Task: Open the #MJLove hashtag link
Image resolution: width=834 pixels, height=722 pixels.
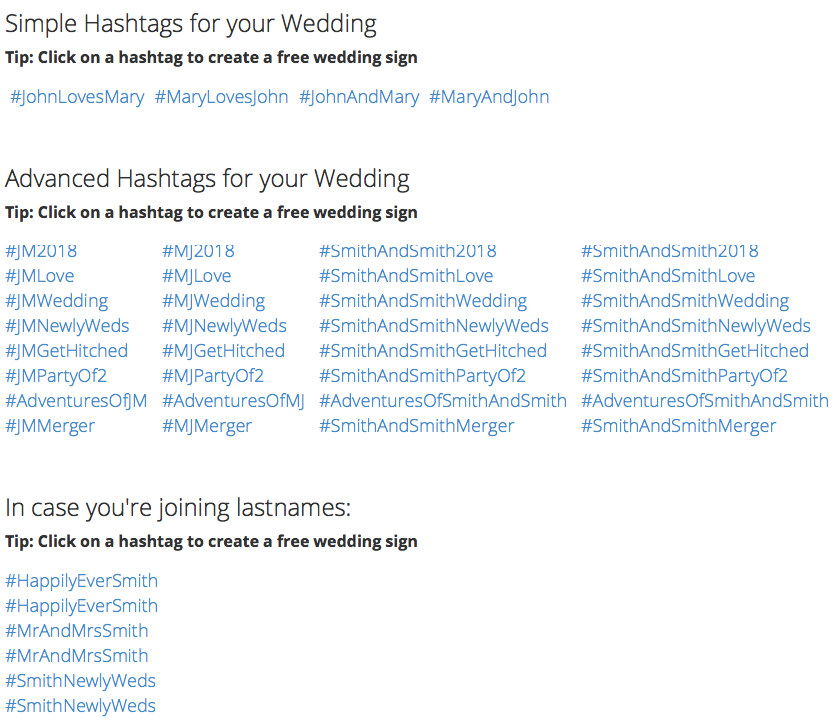Action: [x=197, y=276]
